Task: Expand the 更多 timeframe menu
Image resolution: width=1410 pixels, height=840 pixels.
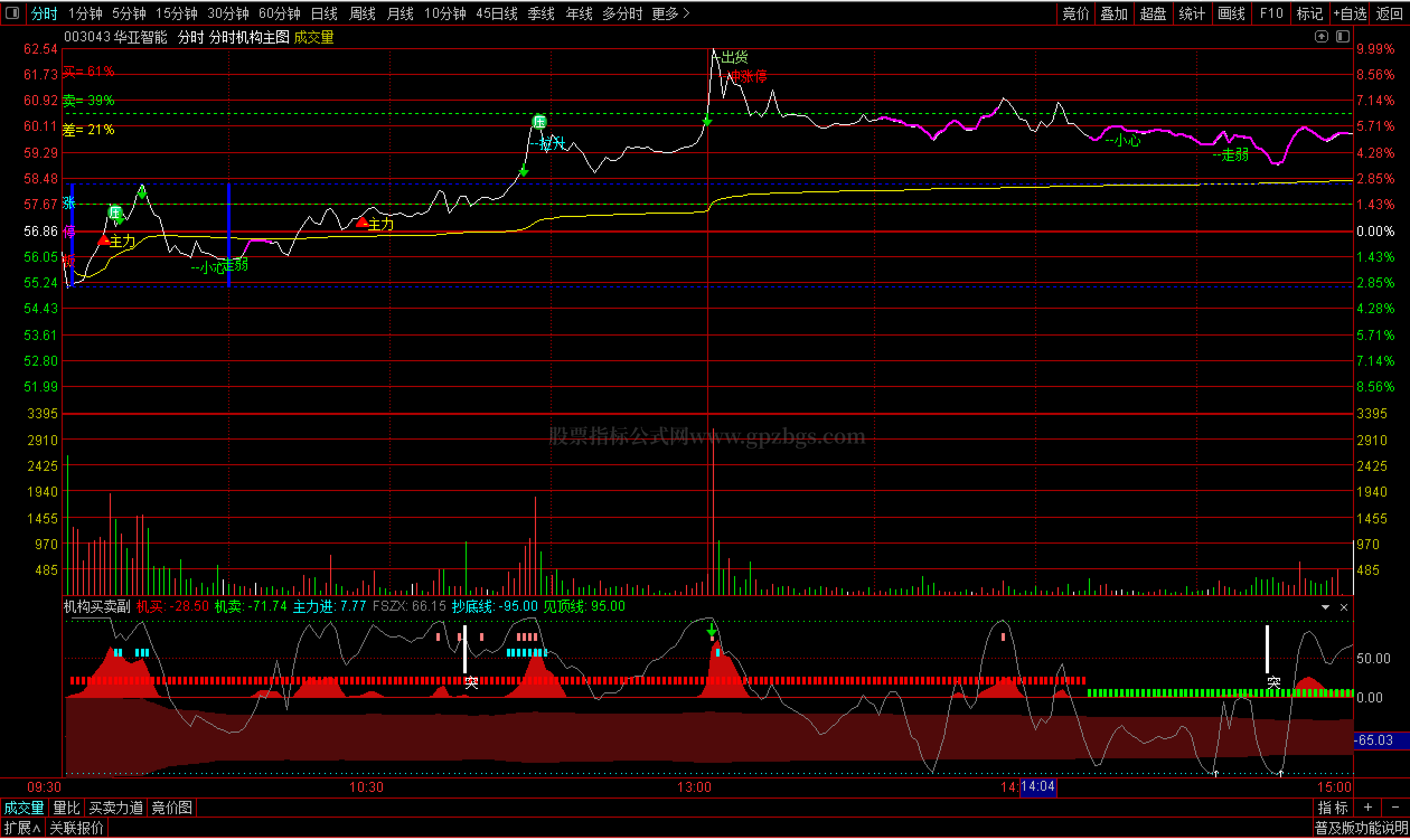Action: (670, 13)
